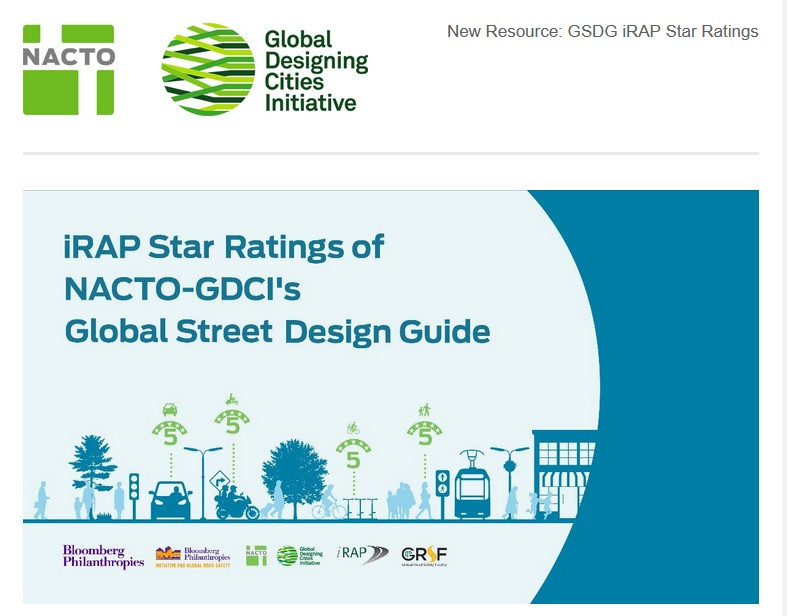Click the small NACTO logo in footer
Viewport: 787px width, 616px height.
256,556
